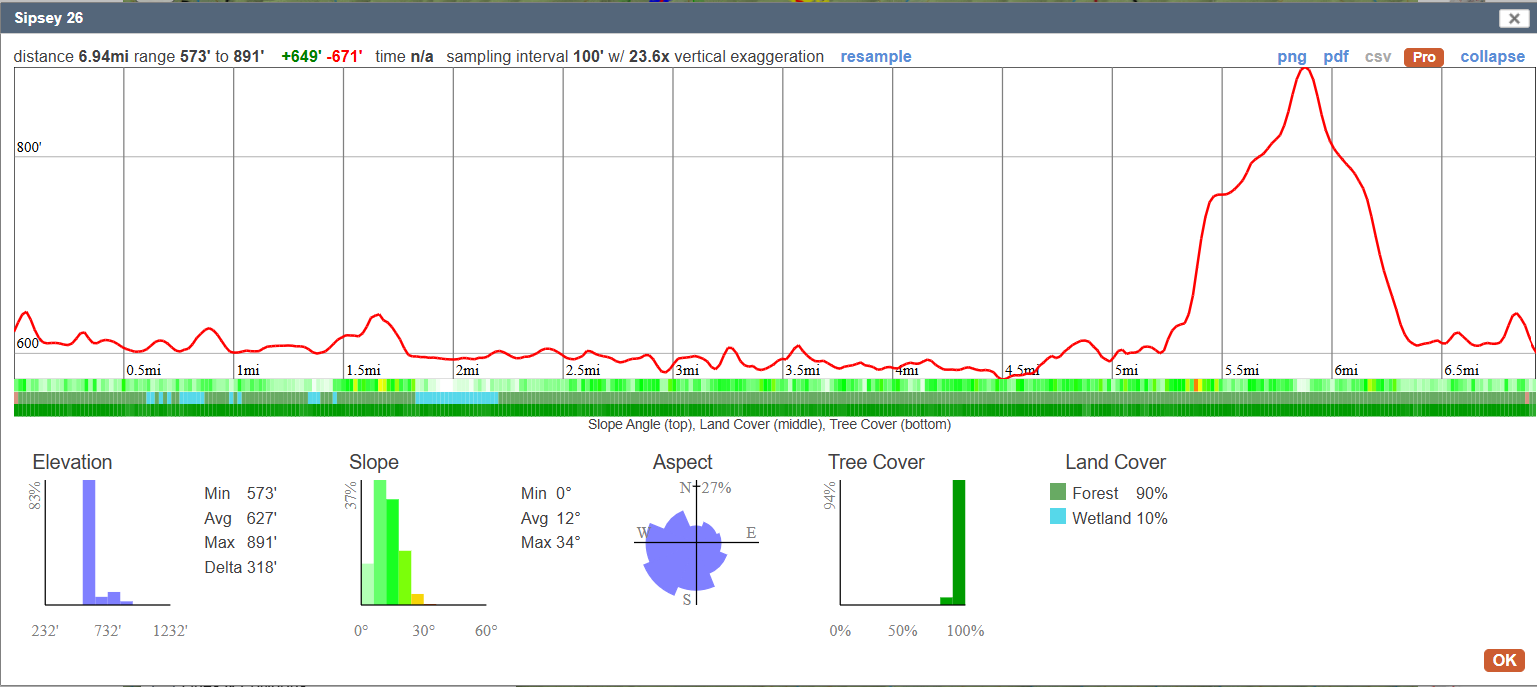Click the "Wetland 10%" legend text

(x=1120, y=518)
